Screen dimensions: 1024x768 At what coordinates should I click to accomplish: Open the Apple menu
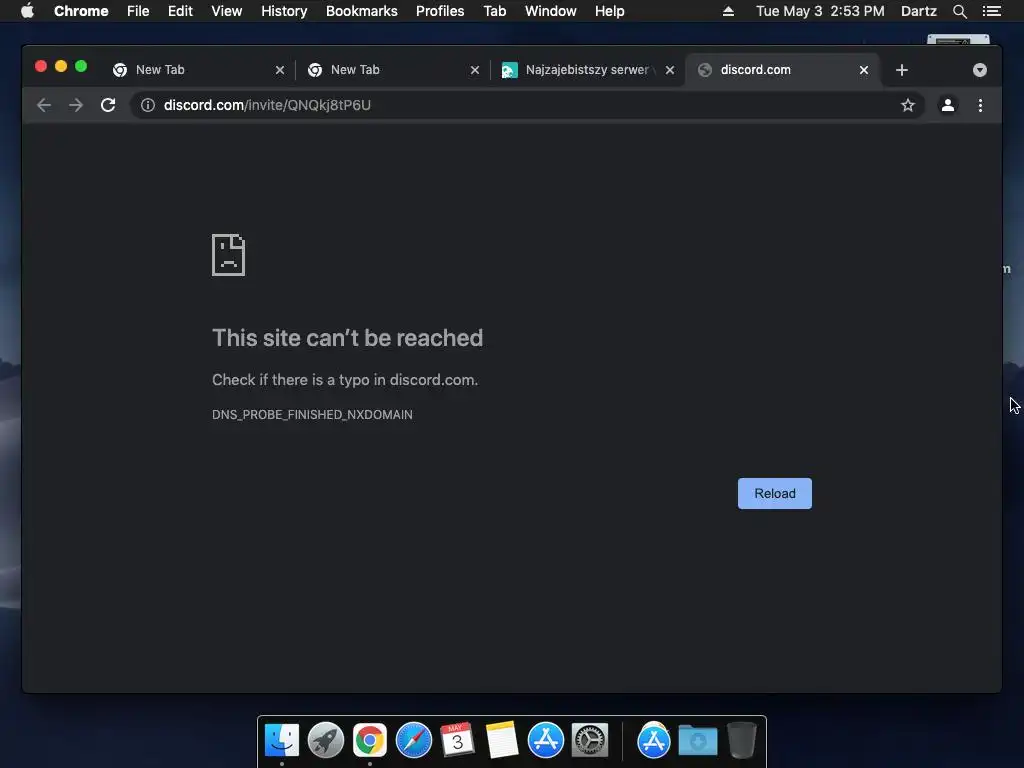pyautogui.click(x=27, y=11)
